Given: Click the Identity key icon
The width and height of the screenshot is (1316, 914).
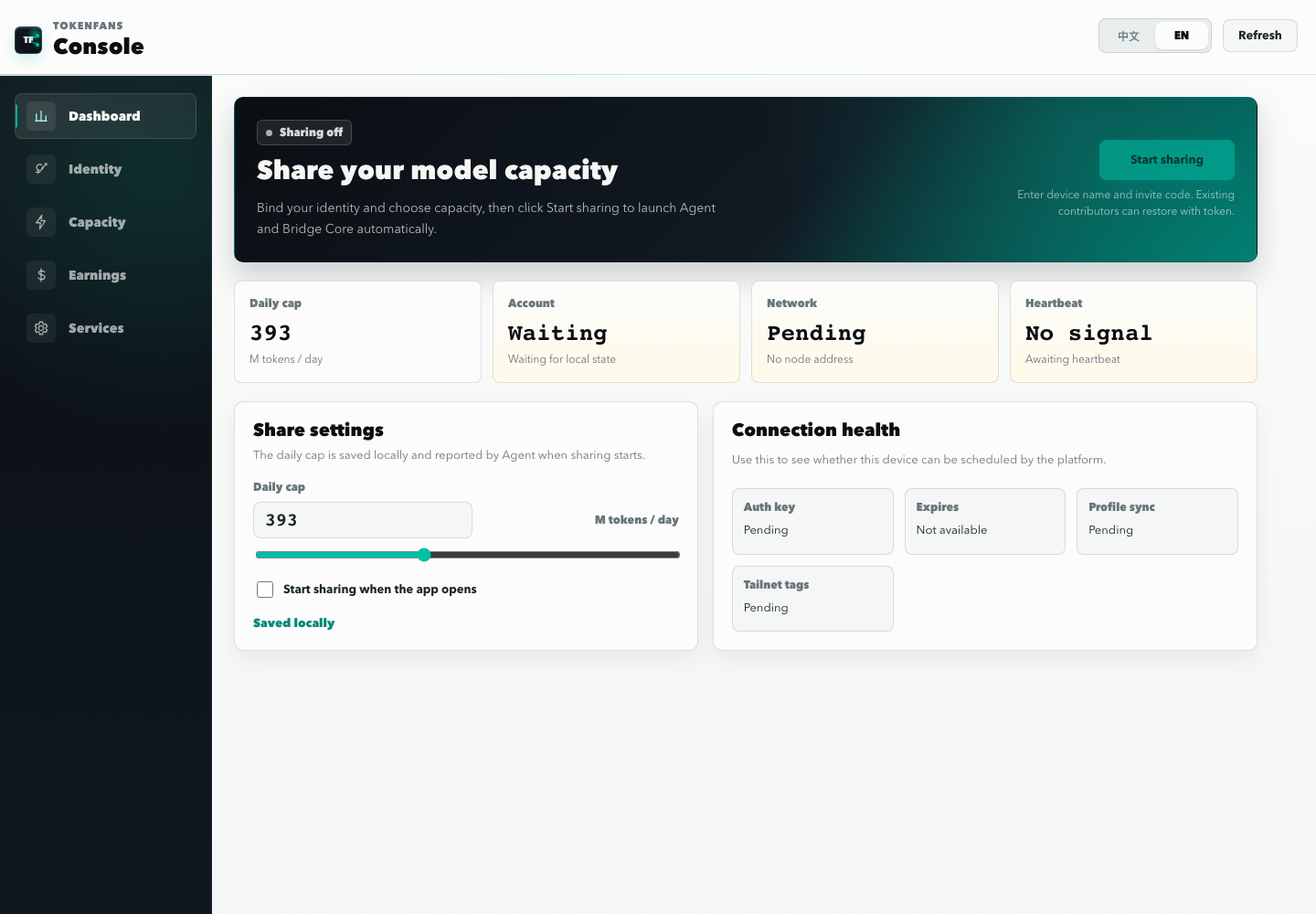Looking at the screenshot, I should 41,169.
